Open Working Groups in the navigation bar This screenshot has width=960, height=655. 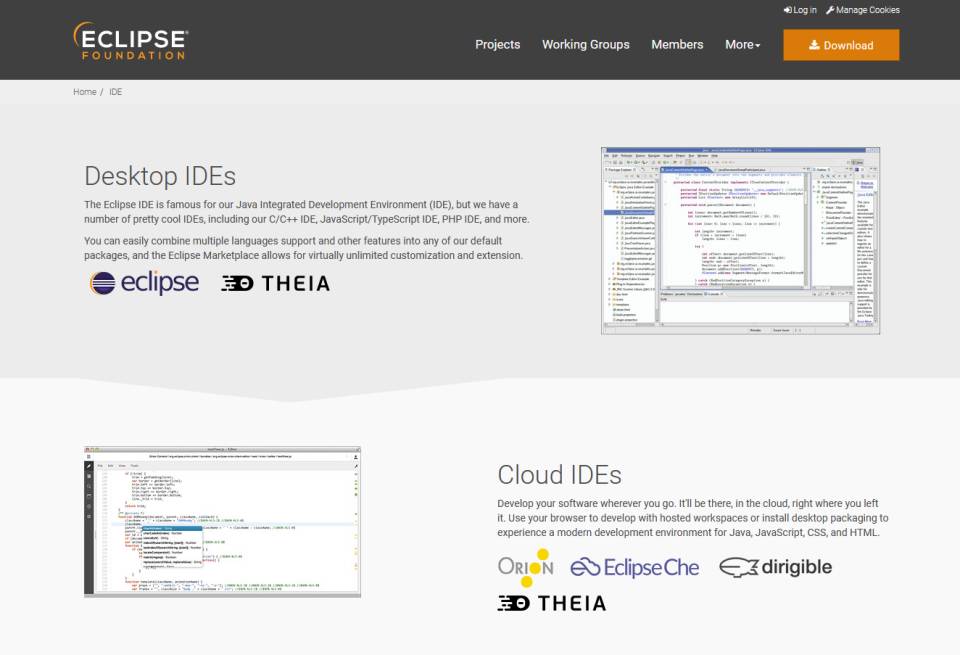tap(585, 45)
